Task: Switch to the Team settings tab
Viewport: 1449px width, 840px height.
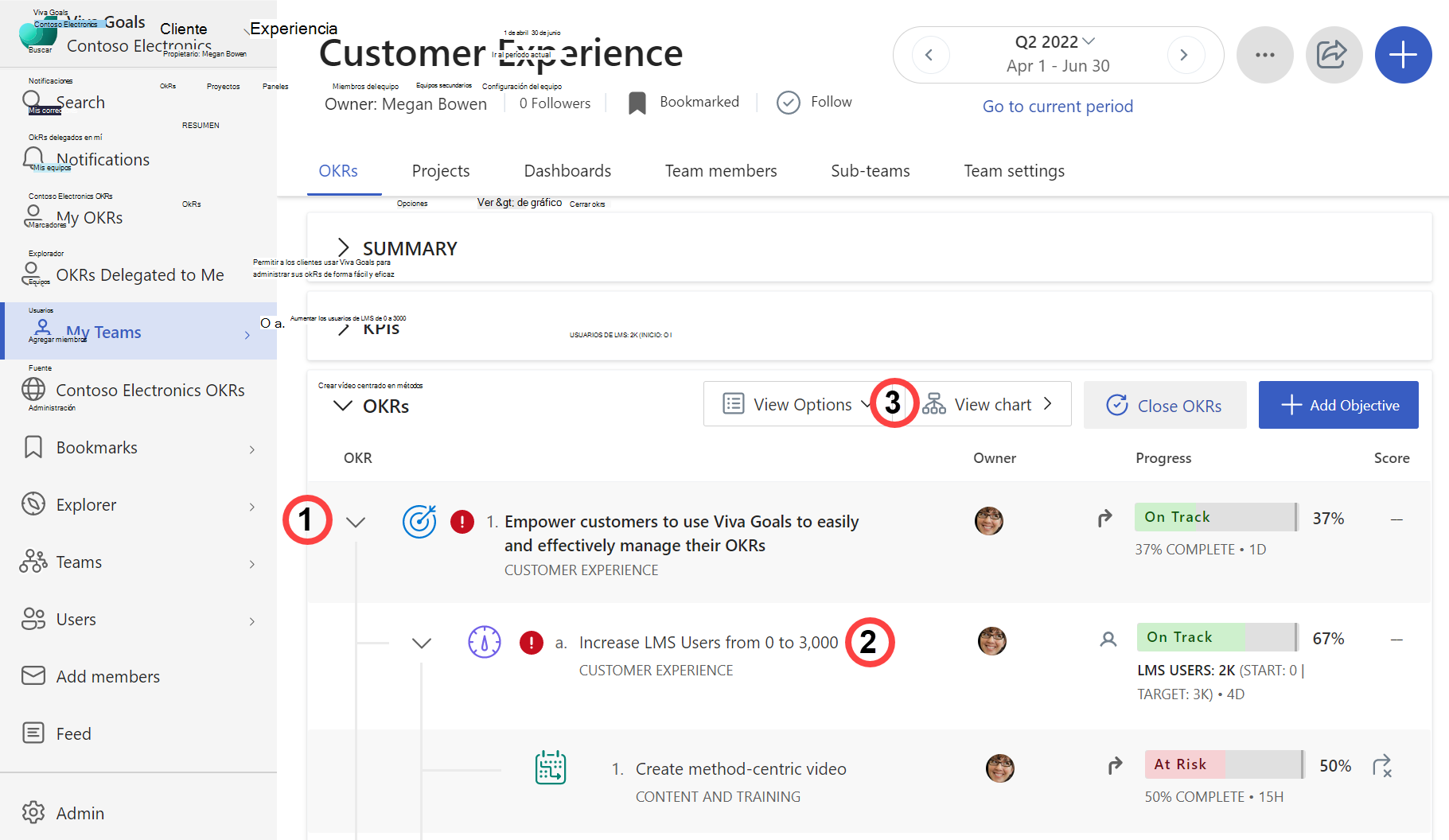Action: click(x=1015, y=171)
